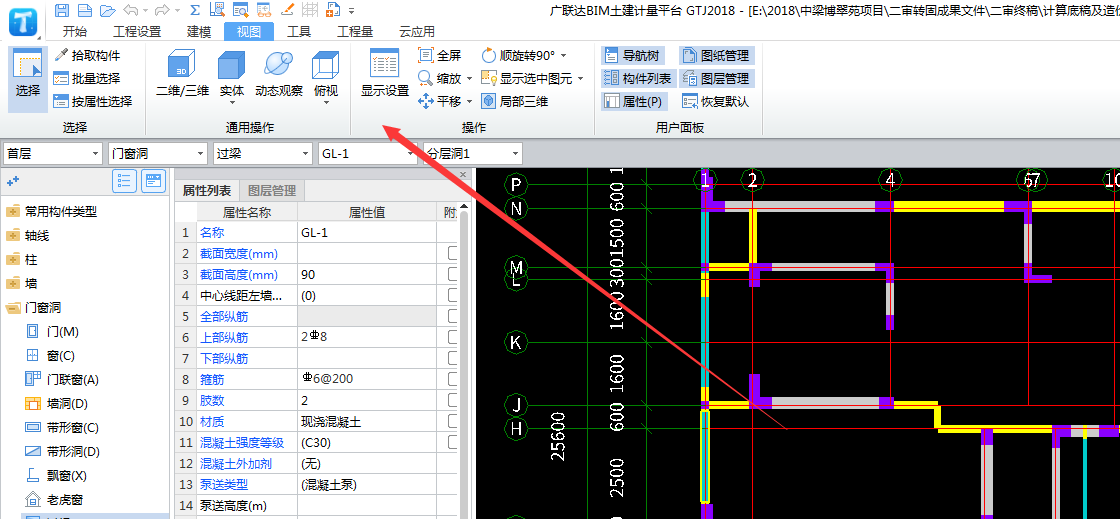1120x519 pixels.
Task: Click the undo arrow icon
Action: point(130,10)
